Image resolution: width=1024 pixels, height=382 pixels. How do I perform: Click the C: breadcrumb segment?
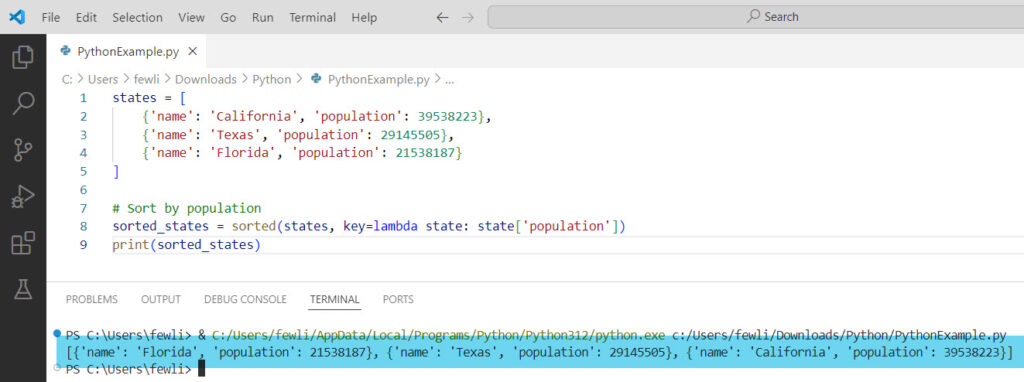tap(67, 79)
